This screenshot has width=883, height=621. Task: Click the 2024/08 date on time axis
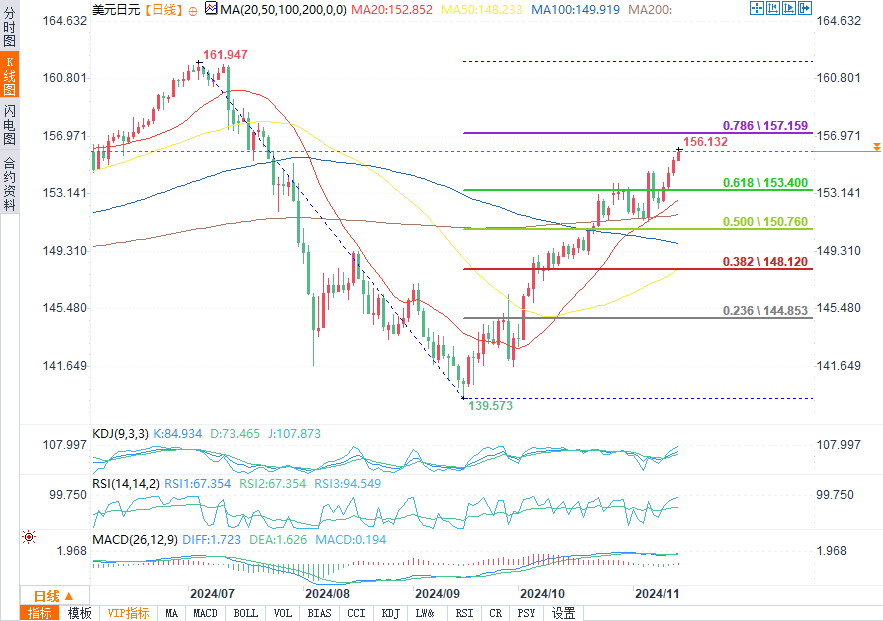point(327,594)
